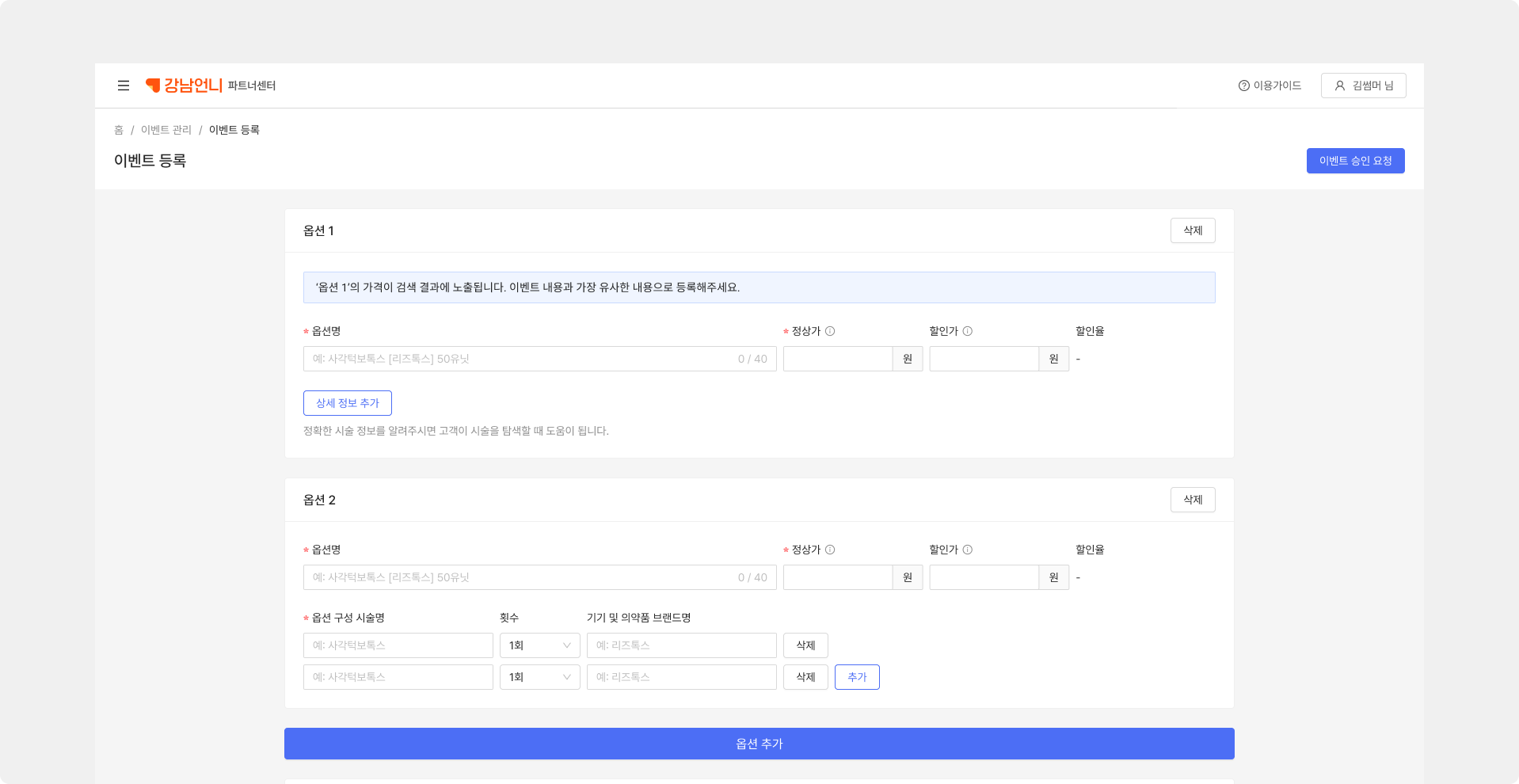Viewport: 1519px width, 784px height.
Task: Click info icon beside 할인가 in Option 1
Action: point(967,331)
